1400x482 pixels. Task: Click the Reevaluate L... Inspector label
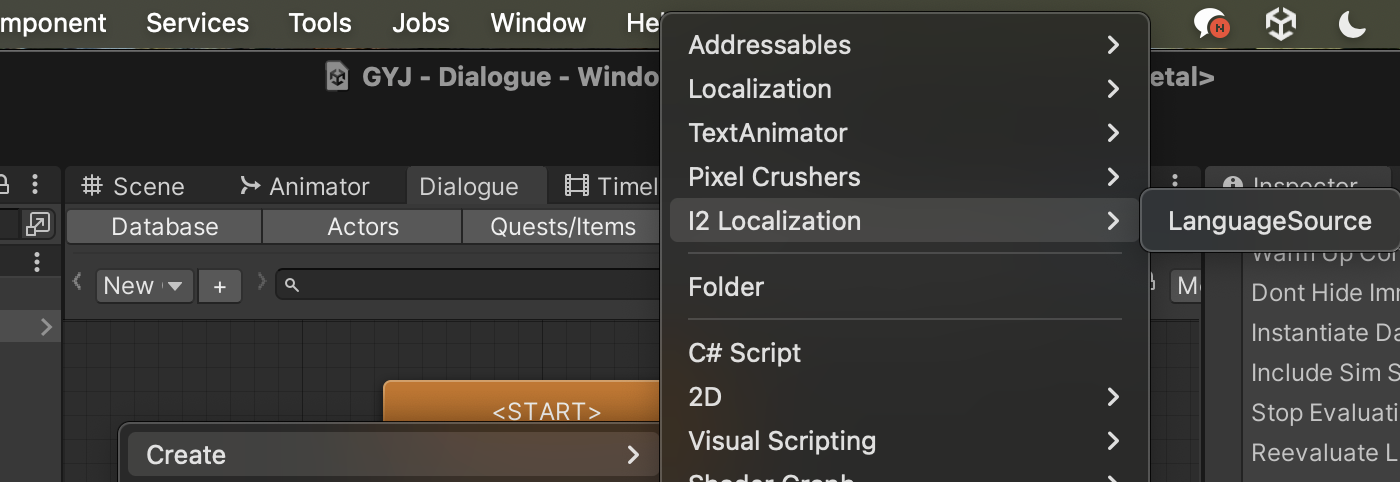pos(1325,453)
